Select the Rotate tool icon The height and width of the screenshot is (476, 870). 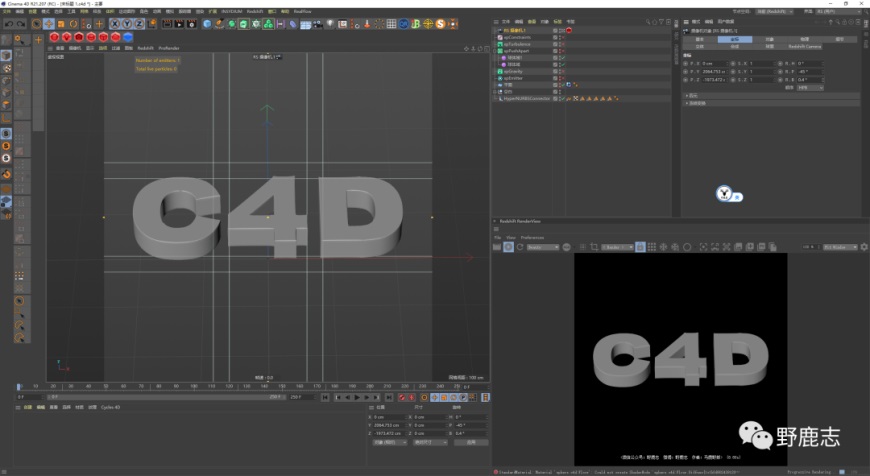(x=73, y=24)
